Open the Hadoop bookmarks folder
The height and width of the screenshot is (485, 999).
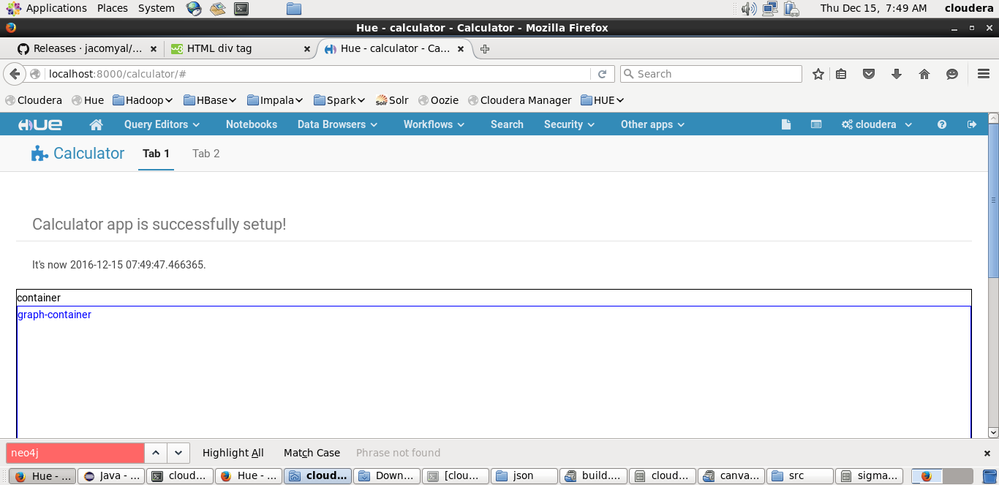143,100
